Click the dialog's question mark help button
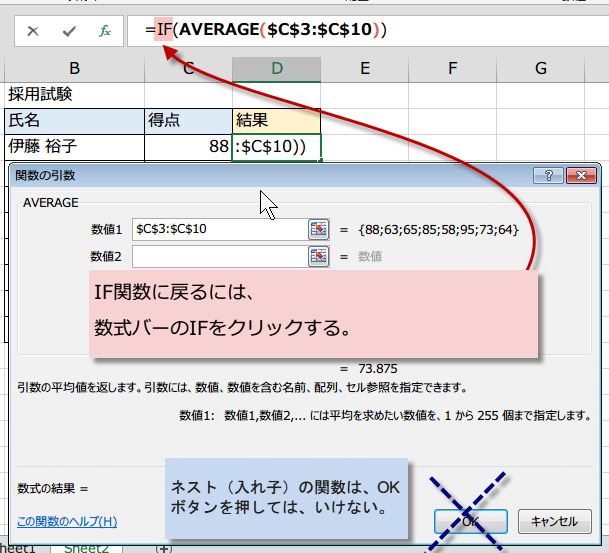 click(x=548, y=175)
